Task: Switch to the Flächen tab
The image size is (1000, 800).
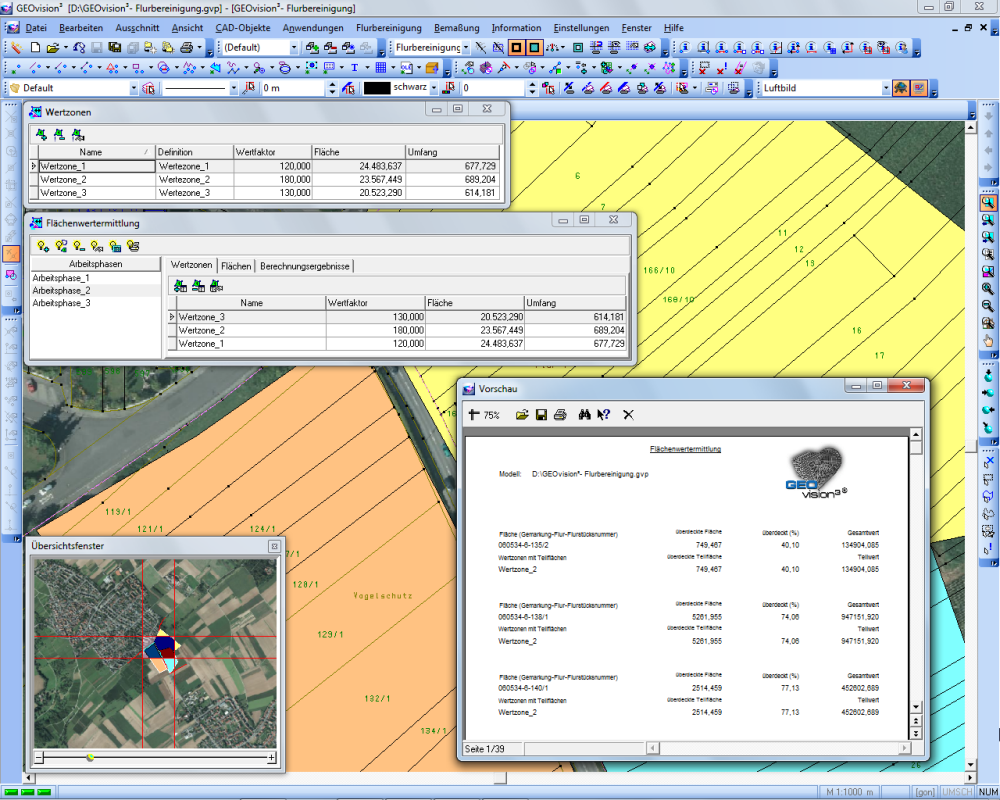Action: click(x=236, y=266)
